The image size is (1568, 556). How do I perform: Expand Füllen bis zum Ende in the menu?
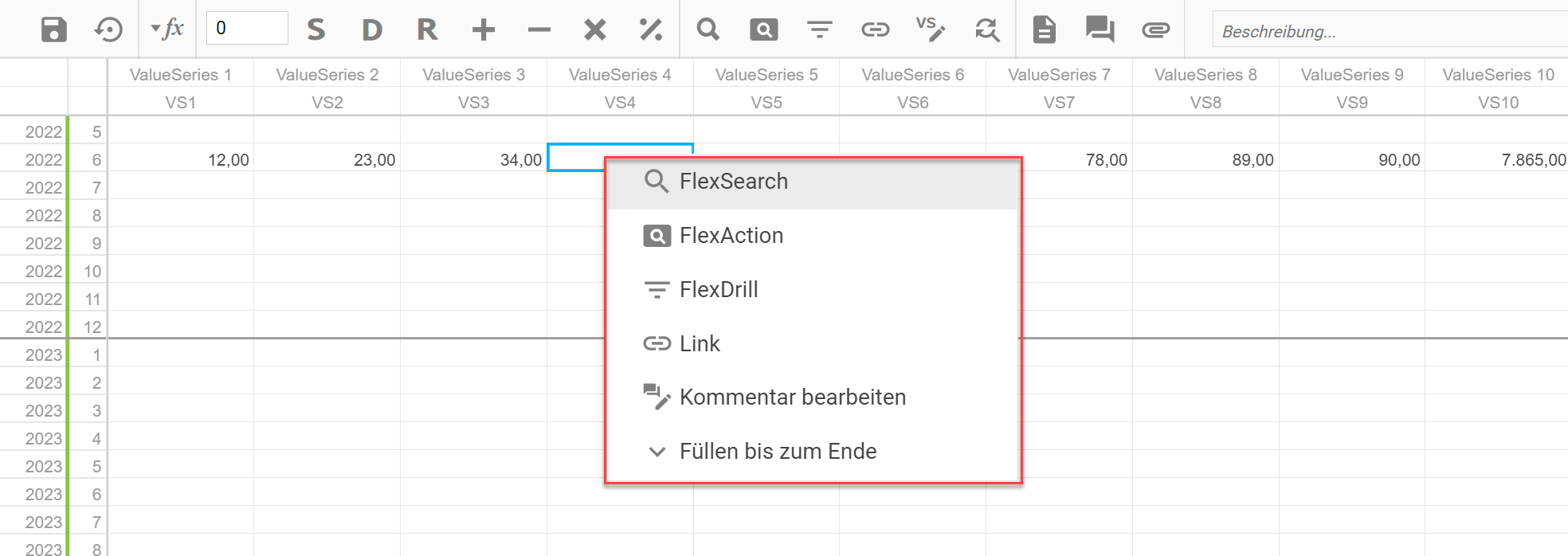click(x=778, y=451)
